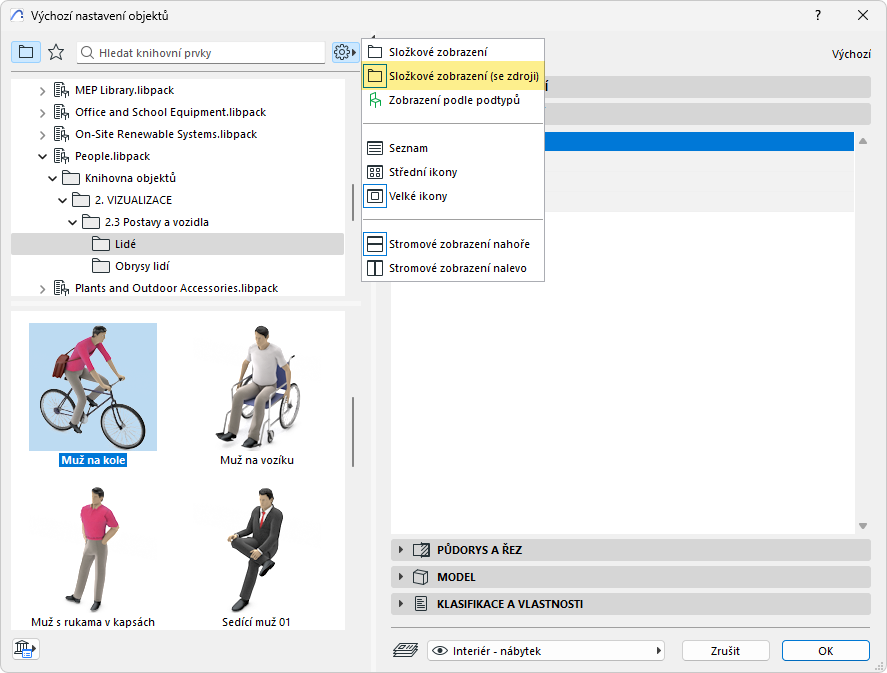The width and height of the screenshot is (887, 673).
Task: Click the Výchozí label
Action: point(851,54)
